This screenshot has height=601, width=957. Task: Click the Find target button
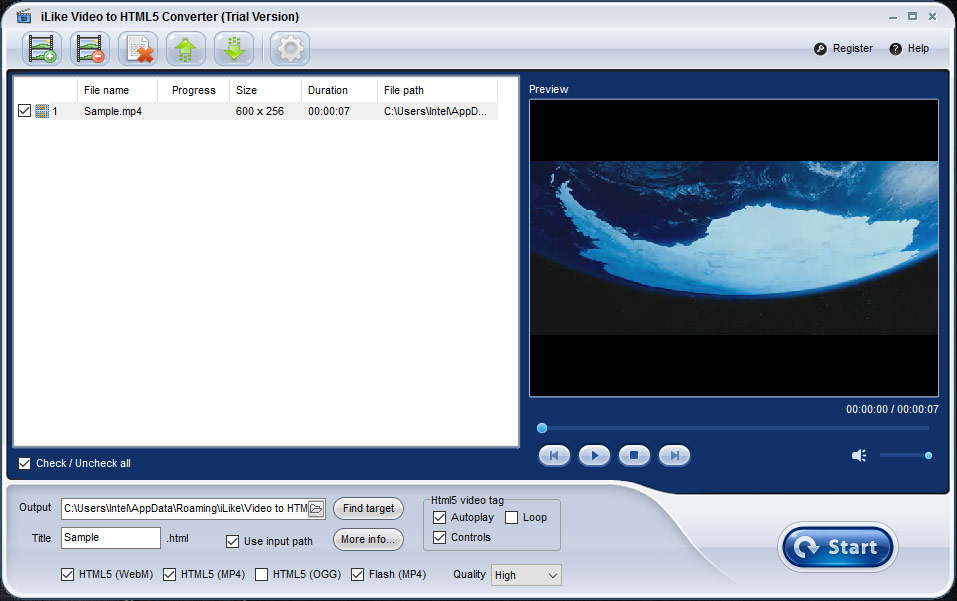(x=368, y=509)
